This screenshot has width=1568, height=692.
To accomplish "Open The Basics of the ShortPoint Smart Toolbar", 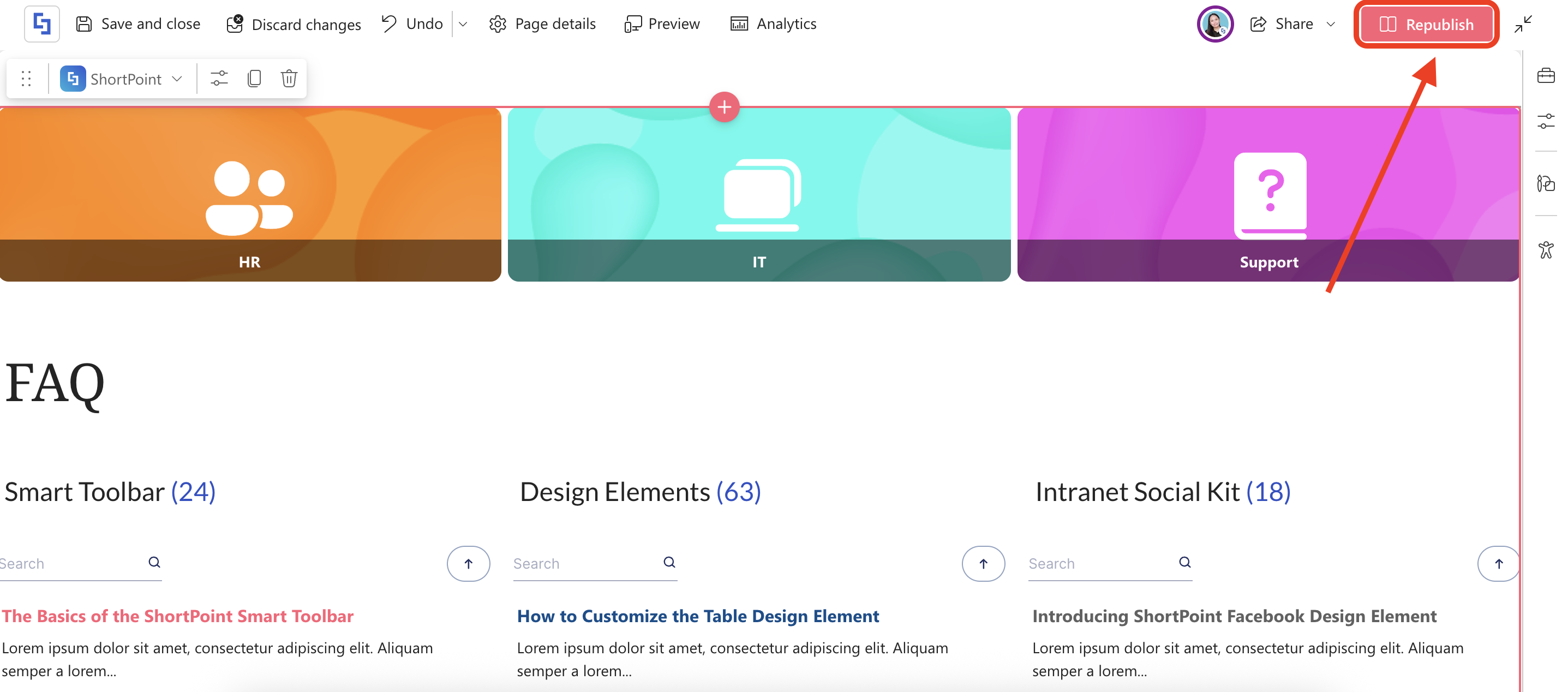I will [x=178, y=617].
